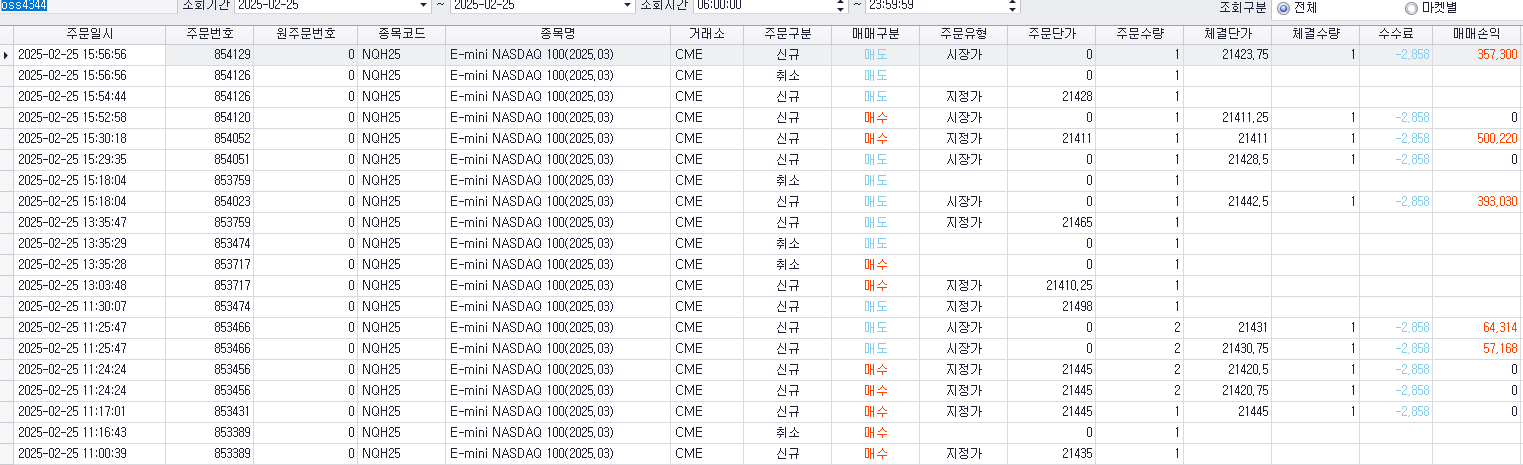Click the 주문유형 column header
1523x465 pixels.
click(x=963, y=34)
